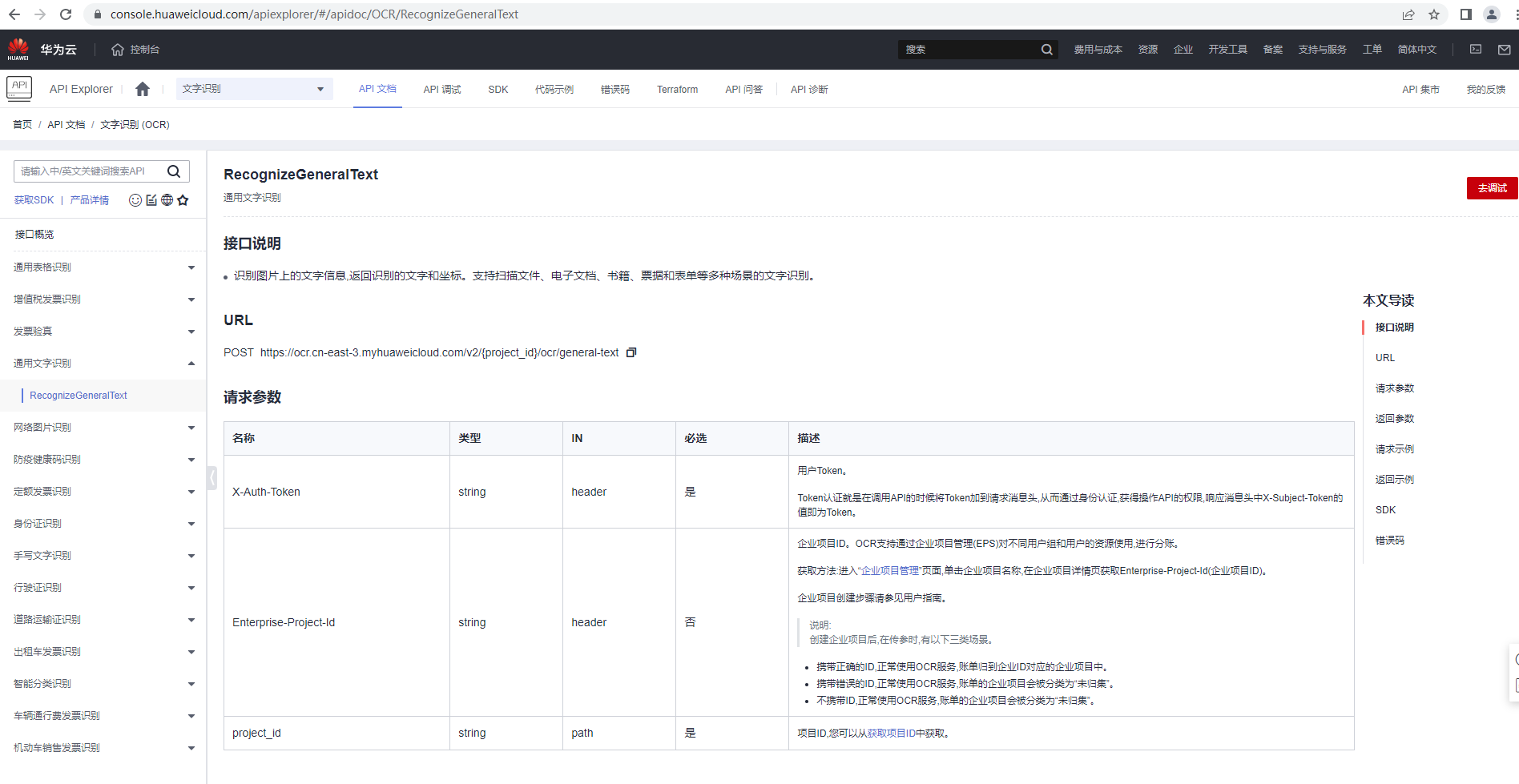
Task: Open the Terraform tab
Action: tap(678, 90)
